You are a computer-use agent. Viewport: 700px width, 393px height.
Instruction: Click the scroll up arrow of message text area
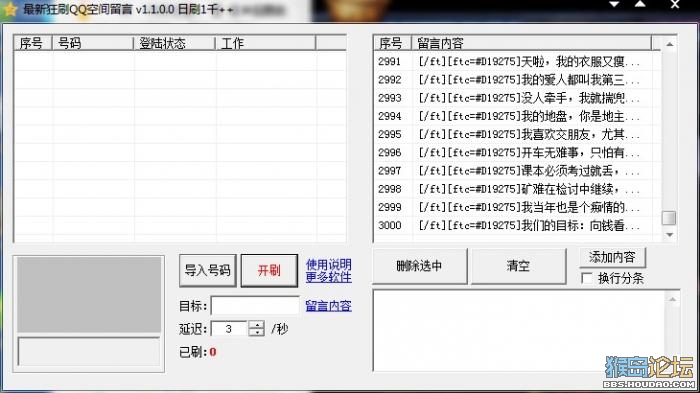pyautogui.click(x=672, y=299)
